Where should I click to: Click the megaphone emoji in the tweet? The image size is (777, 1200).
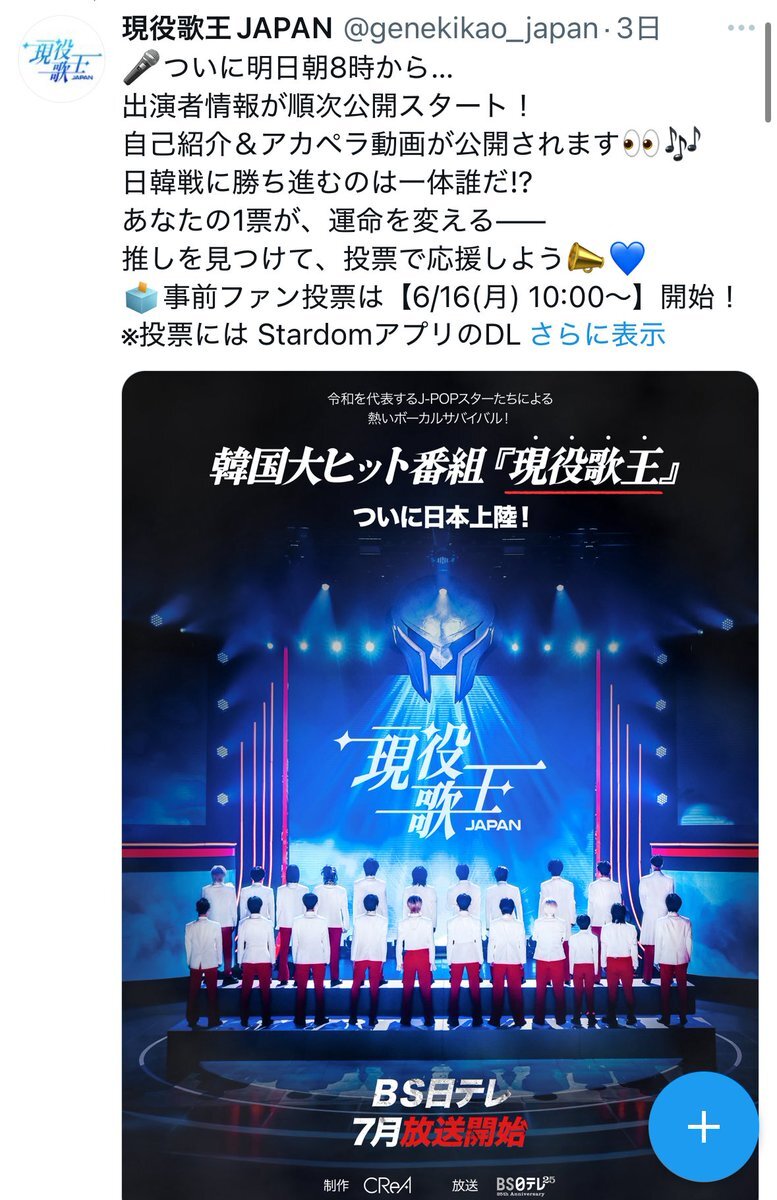[585, 259]
